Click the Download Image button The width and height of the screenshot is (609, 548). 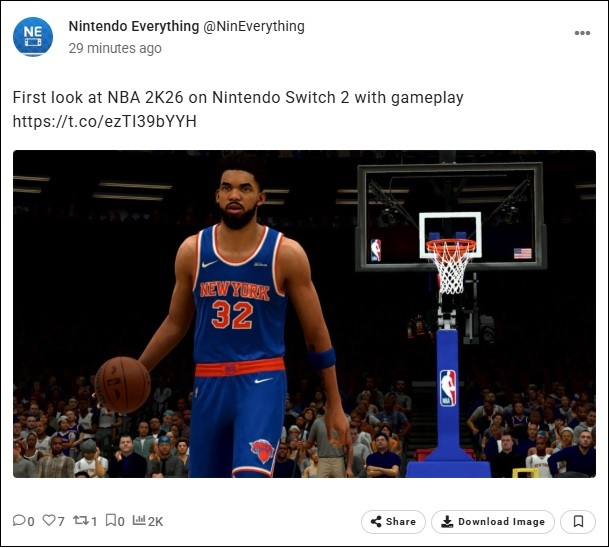[493, 521]
